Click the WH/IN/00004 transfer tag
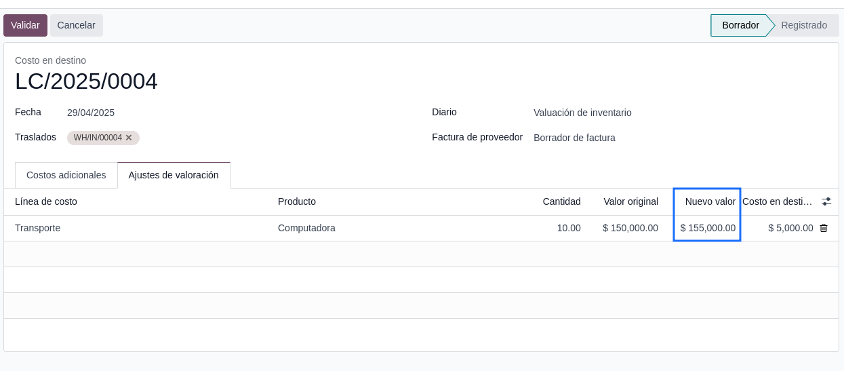The height and width of the screenshot is (372, 844). coord(98,138)
